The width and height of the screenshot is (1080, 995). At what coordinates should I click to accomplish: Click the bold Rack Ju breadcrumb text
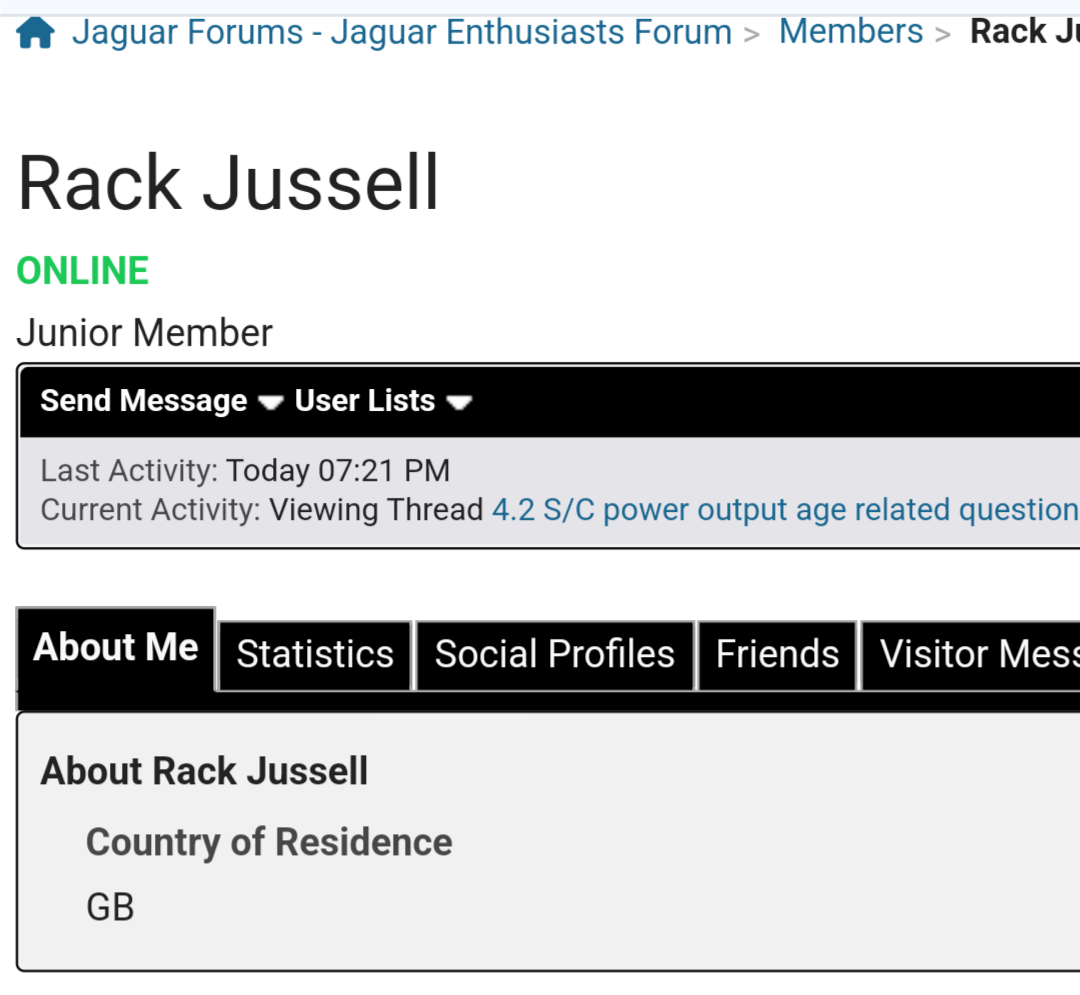pyautogui.click(x=1024, y=32)
